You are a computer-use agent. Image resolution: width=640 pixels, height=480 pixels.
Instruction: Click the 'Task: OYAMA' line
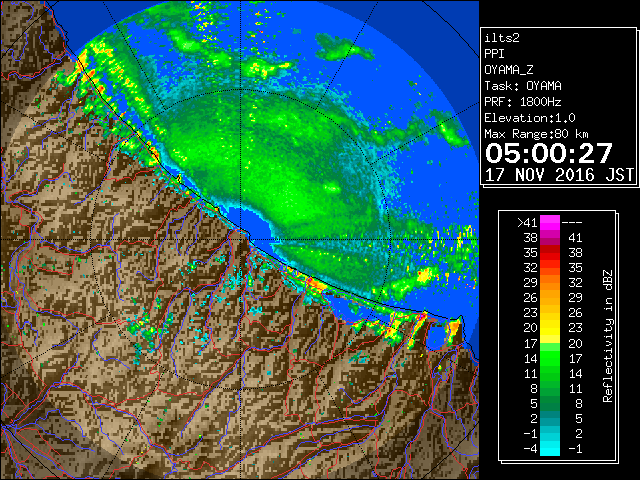pyautogui.click(x=523, y=86)
